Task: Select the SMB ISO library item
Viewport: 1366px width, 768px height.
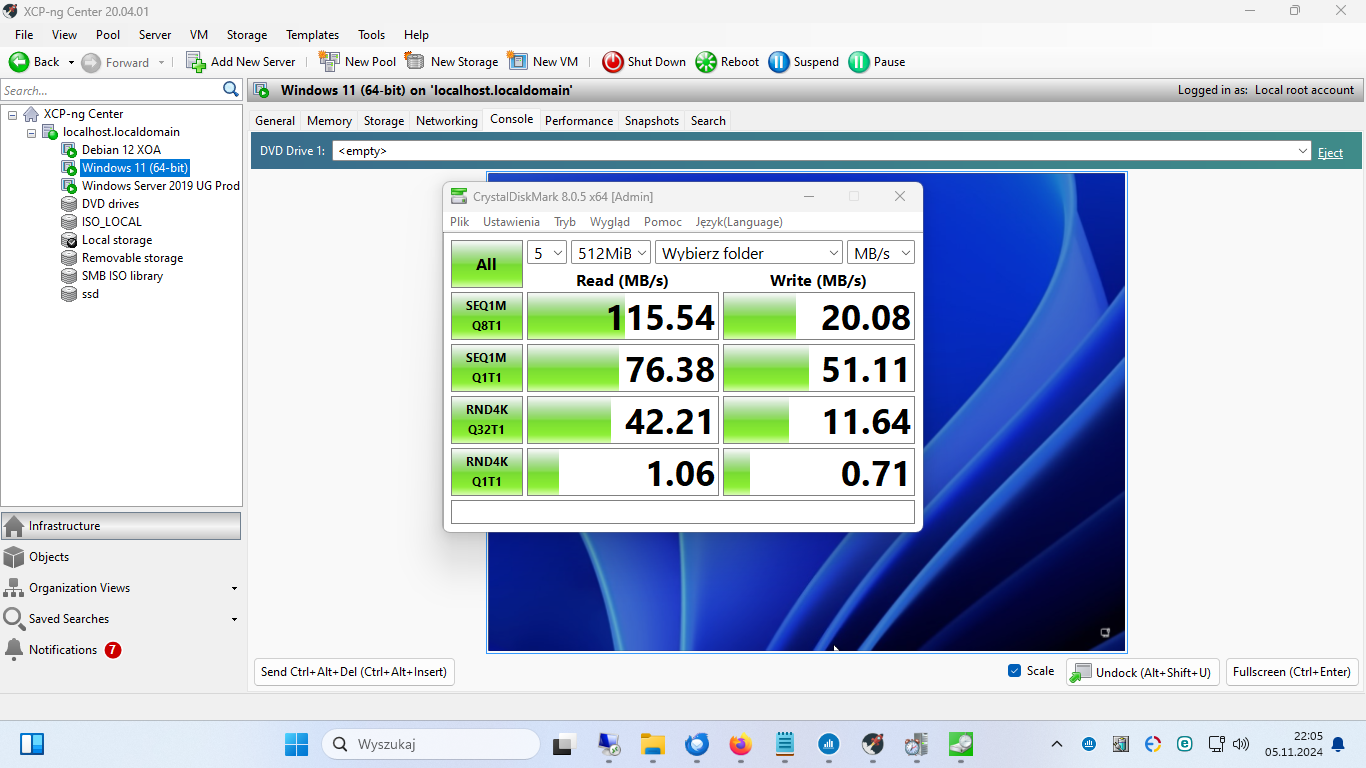Action: 122,276
